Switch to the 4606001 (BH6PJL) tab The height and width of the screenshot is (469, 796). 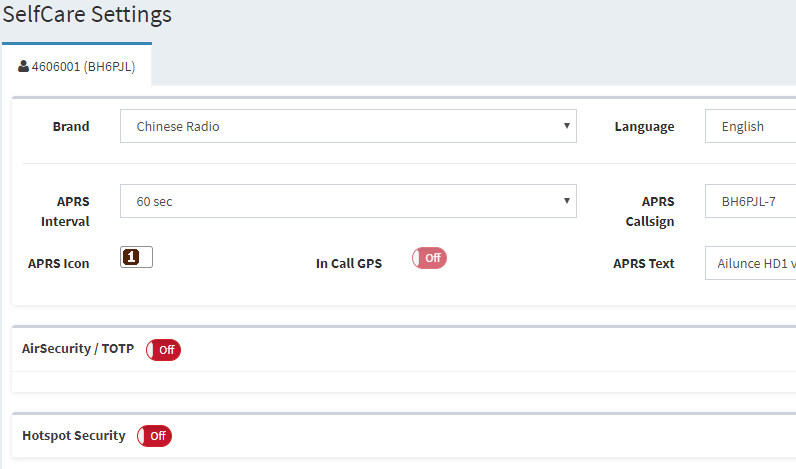pyautogui.click(x=77, y=67)
